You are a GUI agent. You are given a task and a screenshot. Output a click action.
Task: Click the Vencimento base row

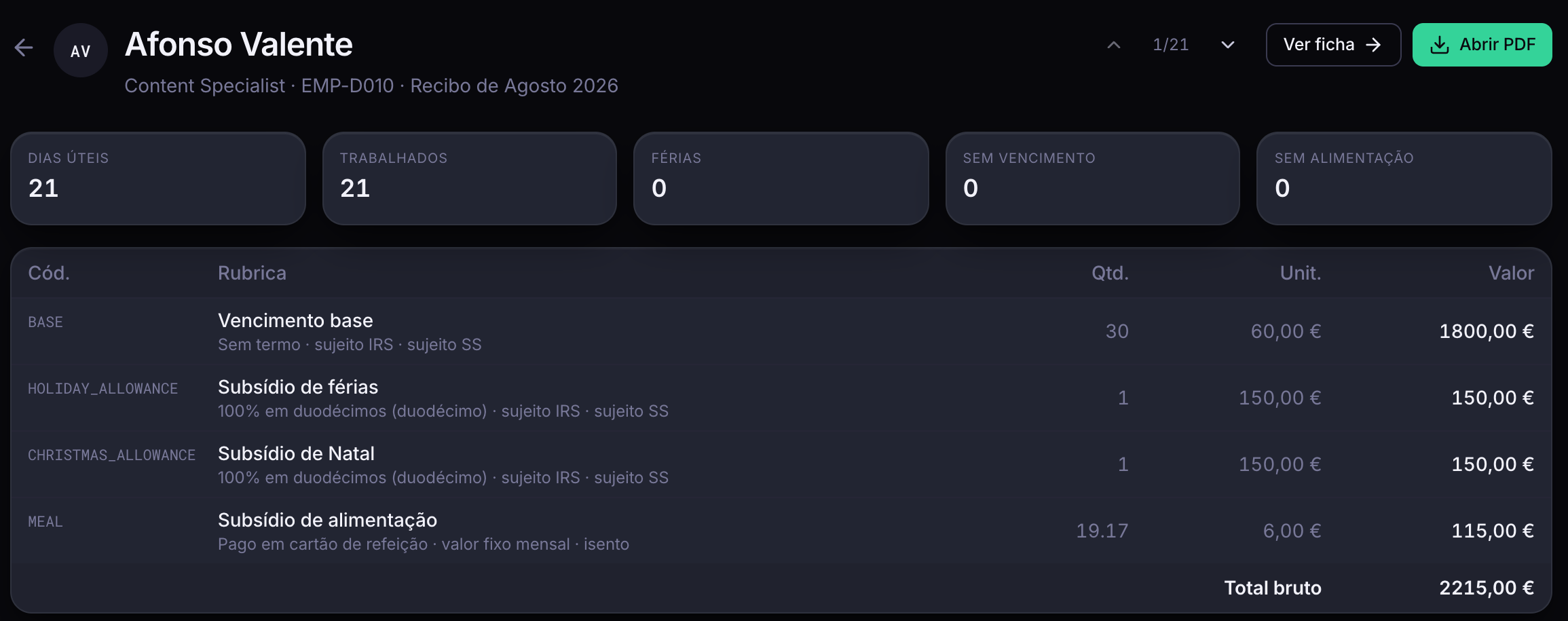pyautogui.click(x=781, y=331)
